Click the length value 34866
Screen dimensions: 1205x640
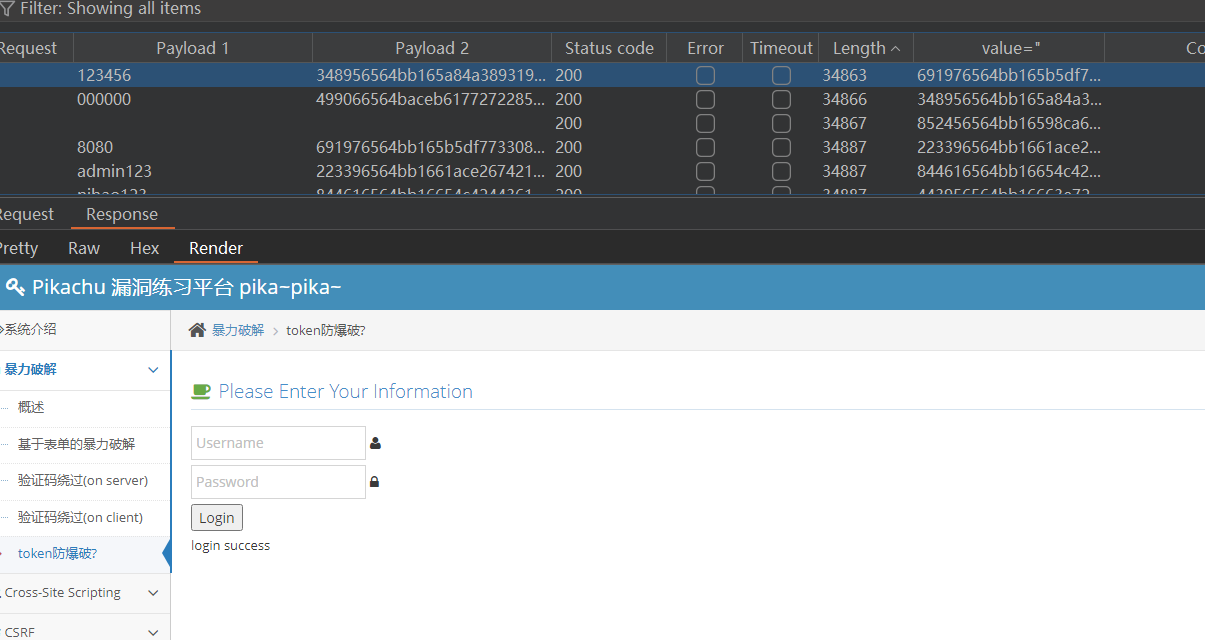click(845, 99)
